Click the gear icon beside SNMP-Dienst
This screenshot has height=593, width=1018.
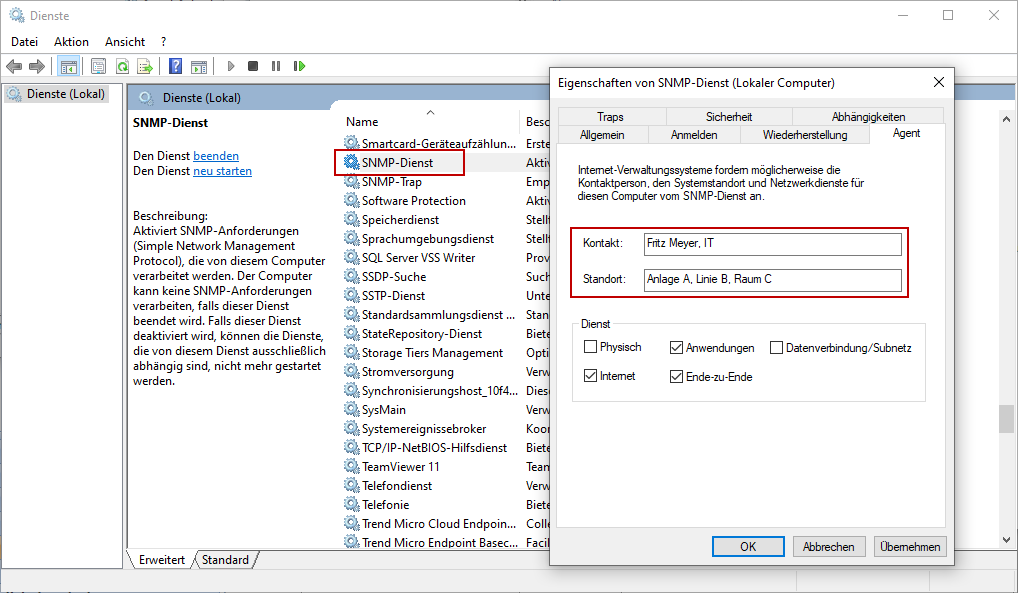pos(351,162)
